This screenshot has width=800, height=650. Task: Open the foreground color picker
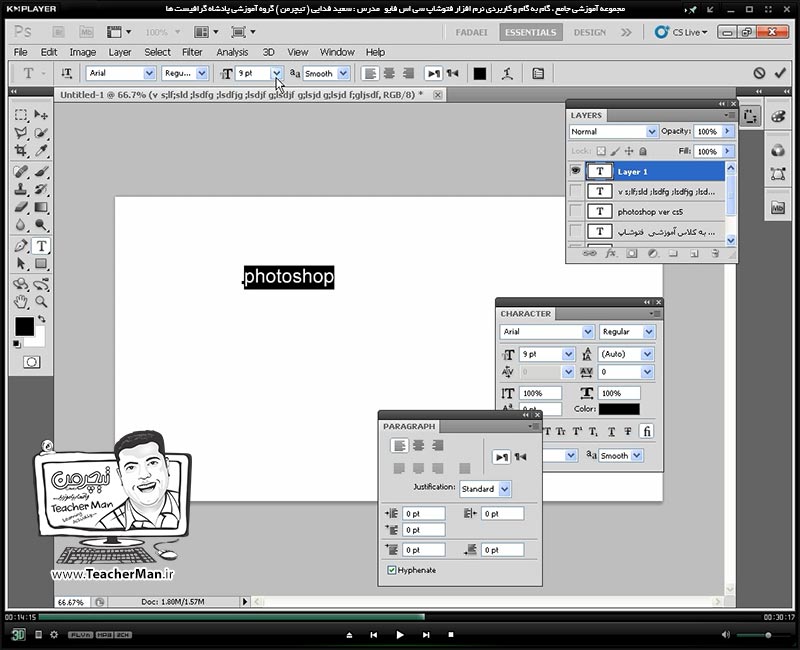click(x=24, y=327)
